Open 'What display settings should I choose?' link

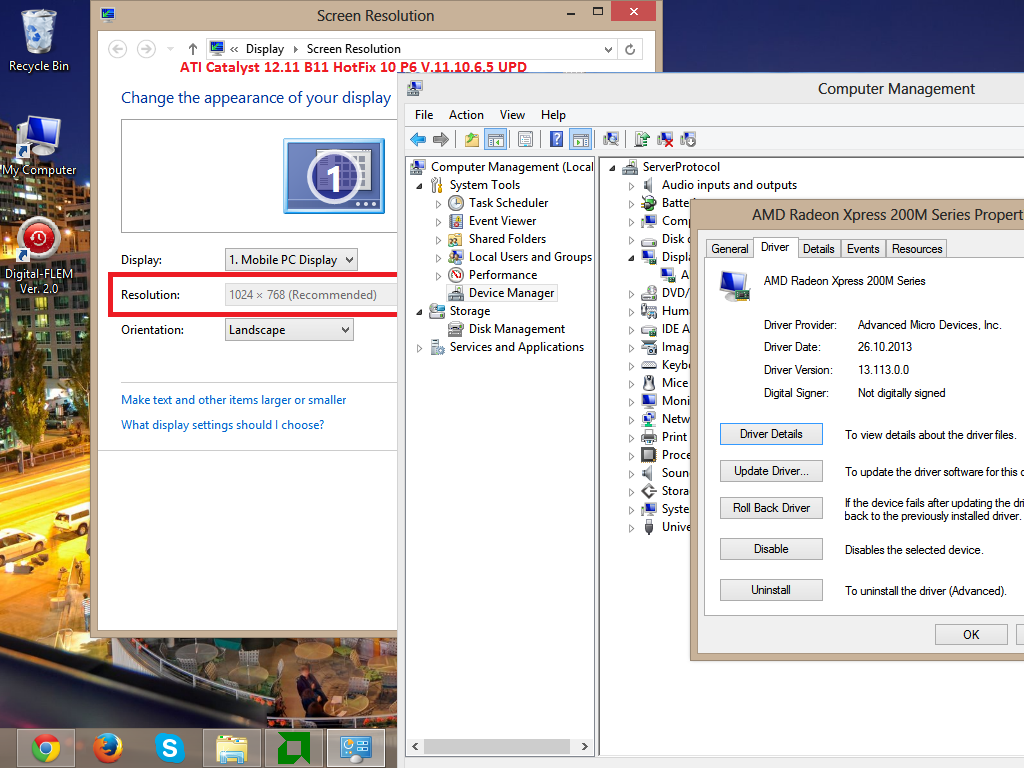pyautogui.click(x=222, y=425)
